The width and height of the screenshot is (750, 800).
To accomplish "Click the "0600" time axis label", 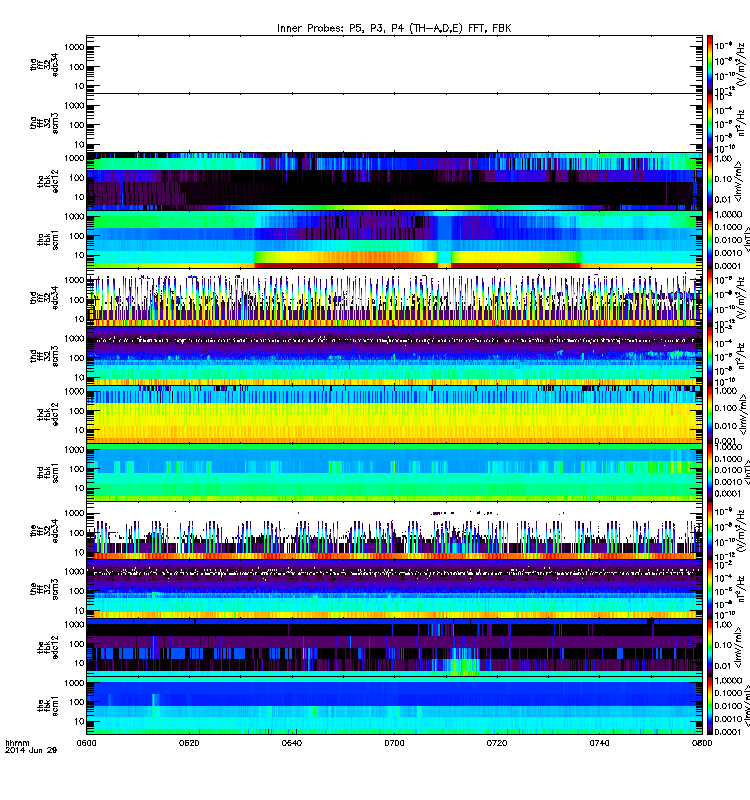I will [86, 743].
